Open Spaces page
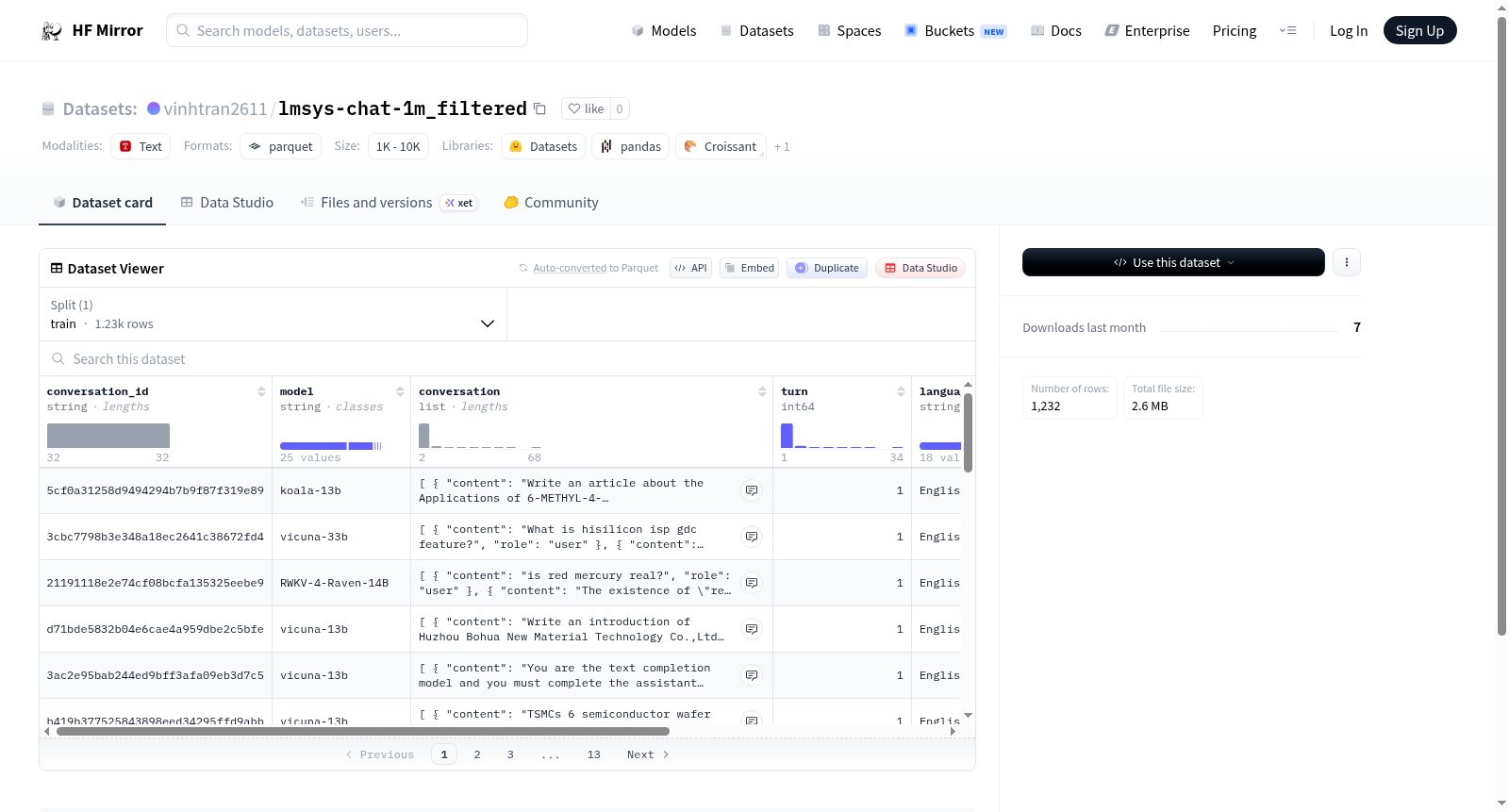This screenshot has width=1509, height=812. pos(849,31)
